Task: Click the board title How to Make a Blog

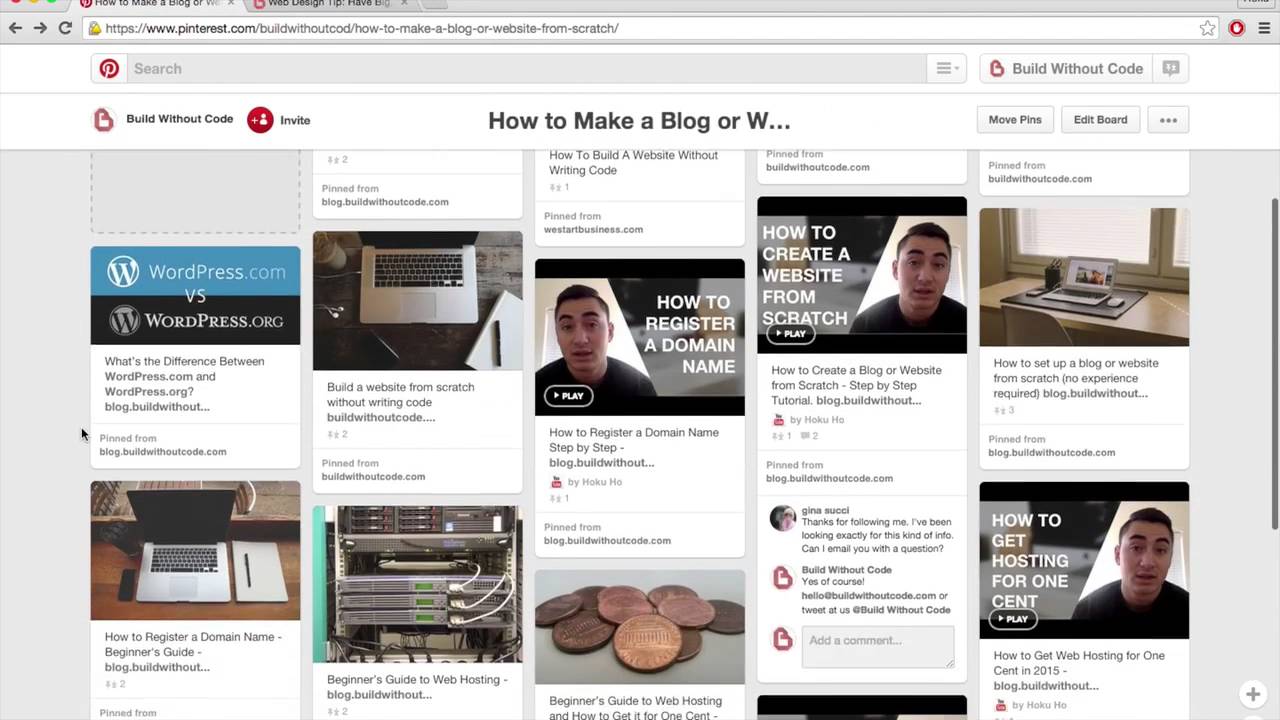Action: [x=639, y=120]
